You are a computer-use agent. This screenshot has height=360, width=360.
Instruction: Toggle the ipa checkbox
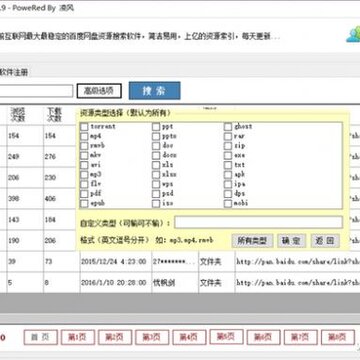coord(228,184)
